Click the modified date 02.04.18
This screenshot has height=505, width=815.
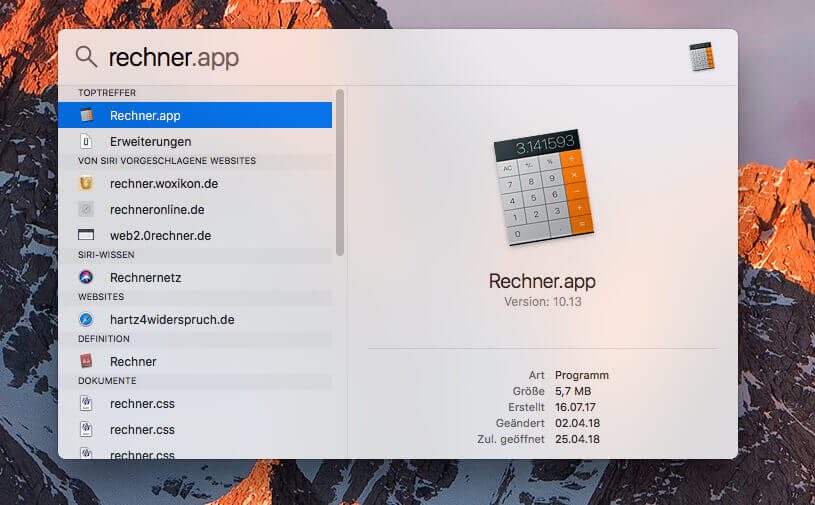577,423
